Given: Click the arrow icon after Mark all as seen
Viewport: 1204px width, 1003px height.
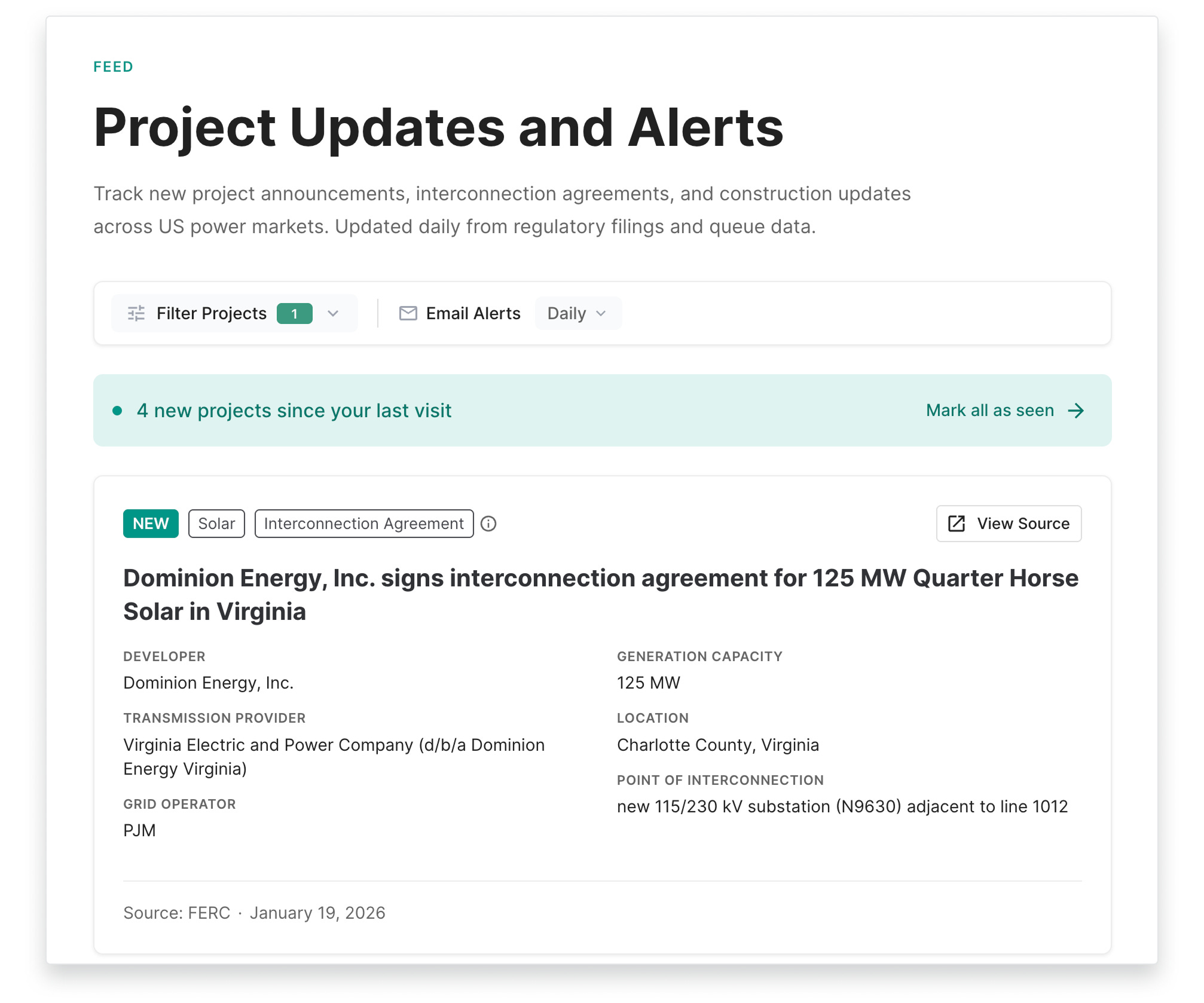Looking at the screenshot, I should click(1076, 411).
